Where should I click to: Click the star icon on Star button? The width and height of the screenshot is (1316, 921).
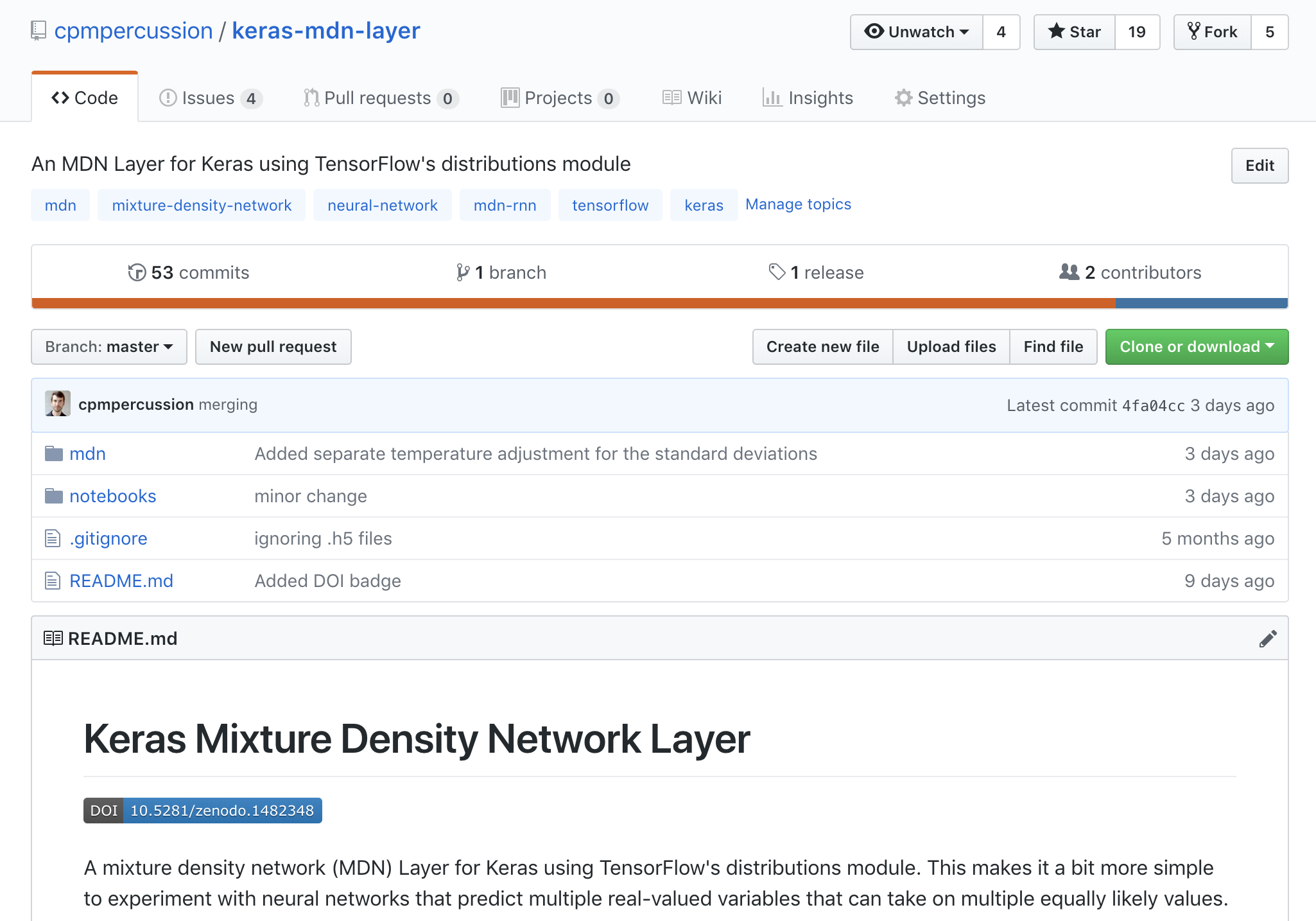[1056, 31]
